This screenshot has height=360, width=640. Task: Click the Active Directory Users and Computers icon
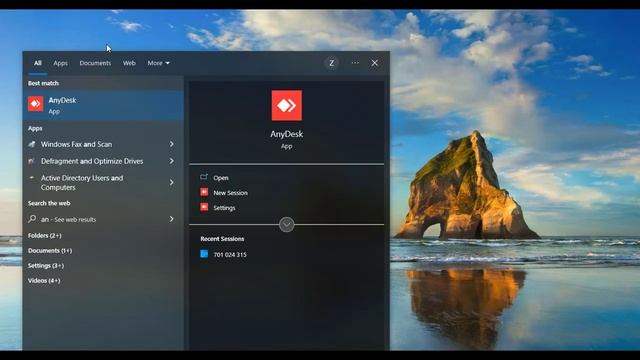(x=32, y=178)
